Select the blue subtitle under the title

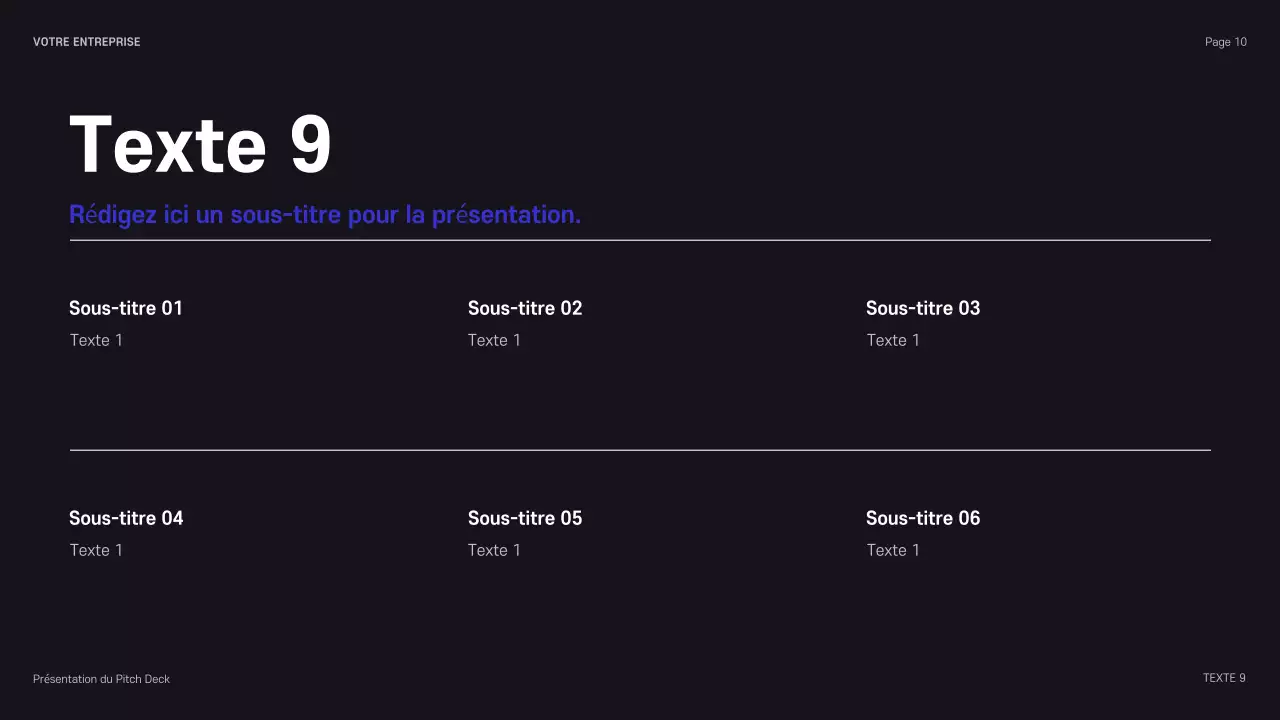tap(325, 215)
